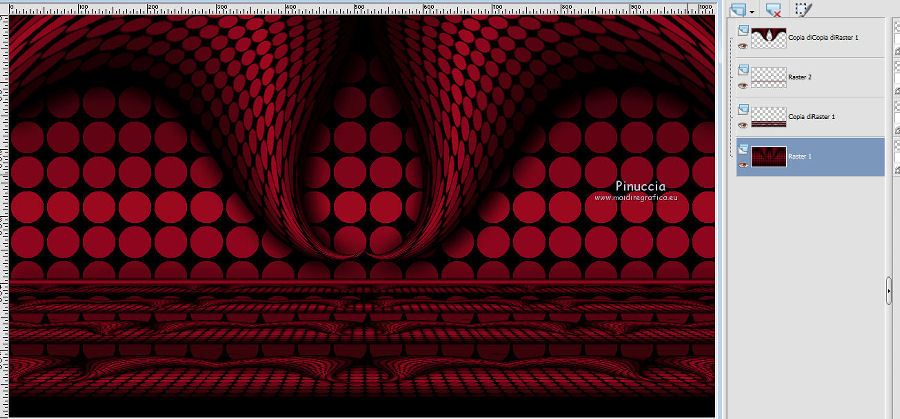The height and width of the screenshot is (419, 900).
Task: Select the Raster 1 layer name
Action: click(x=800, y=156)
